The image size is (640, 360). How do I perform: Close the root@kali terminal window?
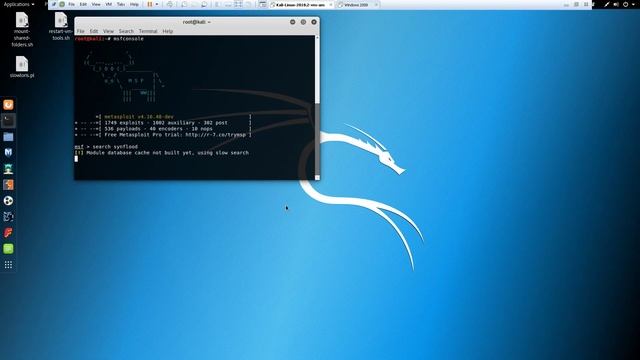point(314,22)
